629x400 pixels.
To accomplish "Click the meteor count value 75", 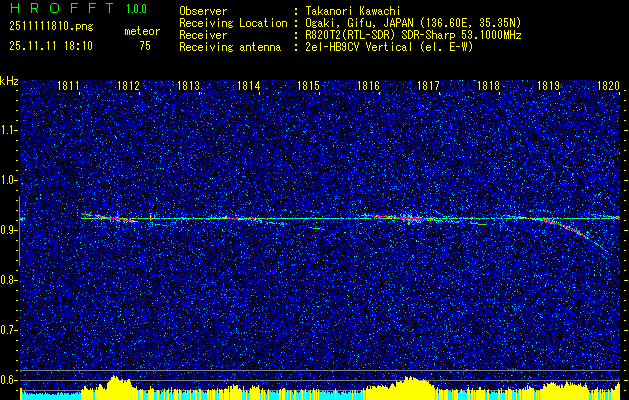I will coord(145,46).
